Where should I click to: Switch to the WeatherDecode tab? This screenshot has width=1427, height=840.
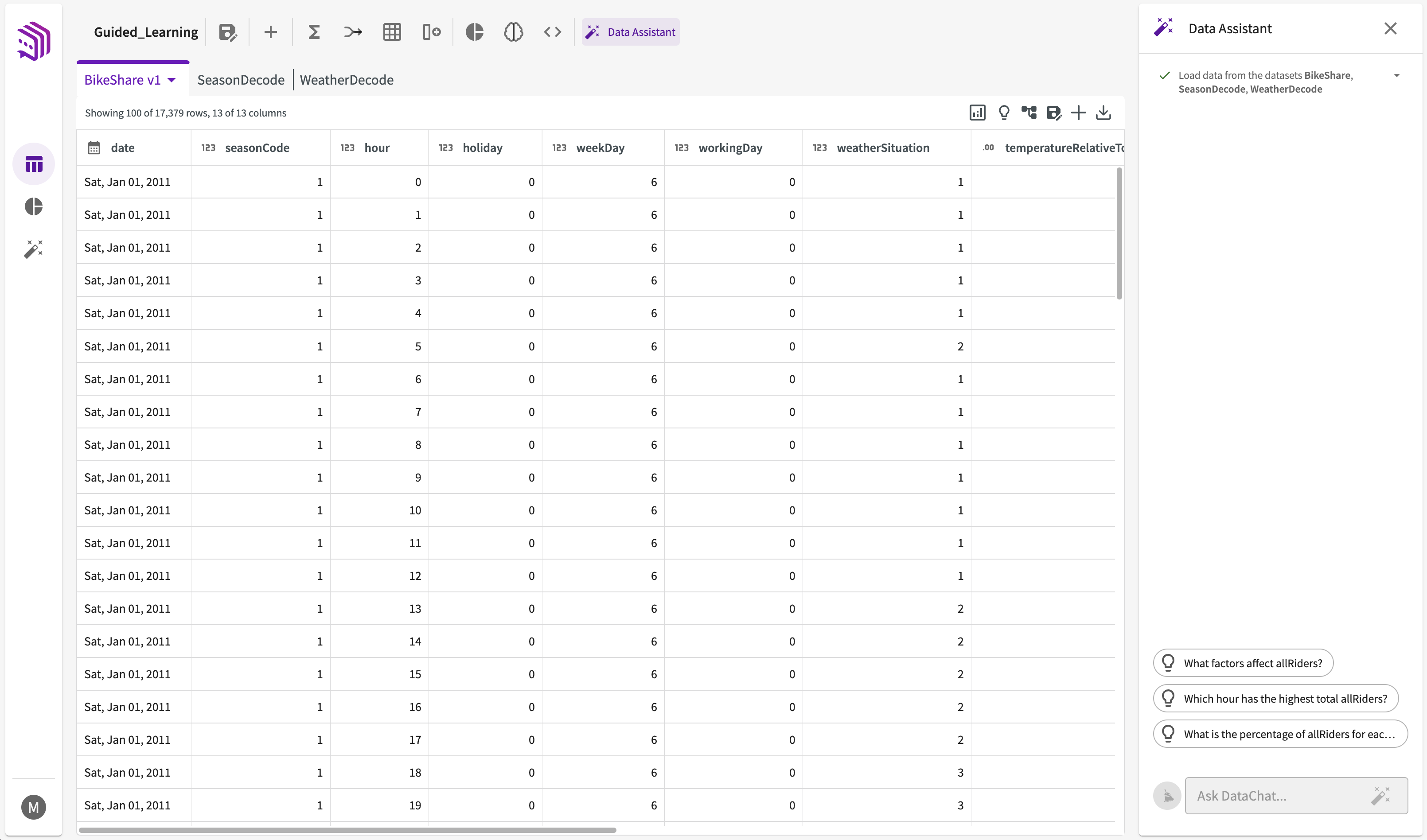pyautogui.click(x=347, y=80)
